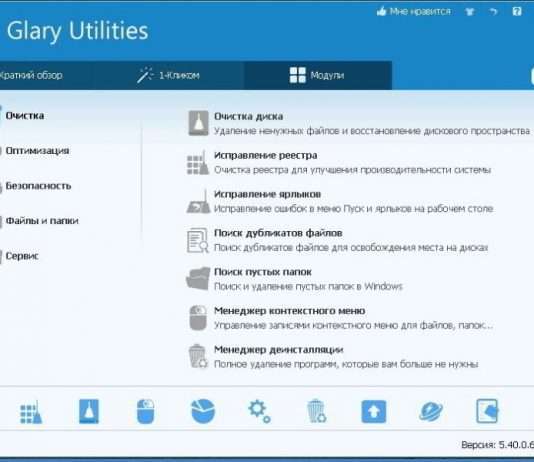Viewport: 534px width, 462px height.
Task: Click description text starting Поиск дубликатов файлов для освобождения
Action: pyautogui.click(x=351, y=248)
